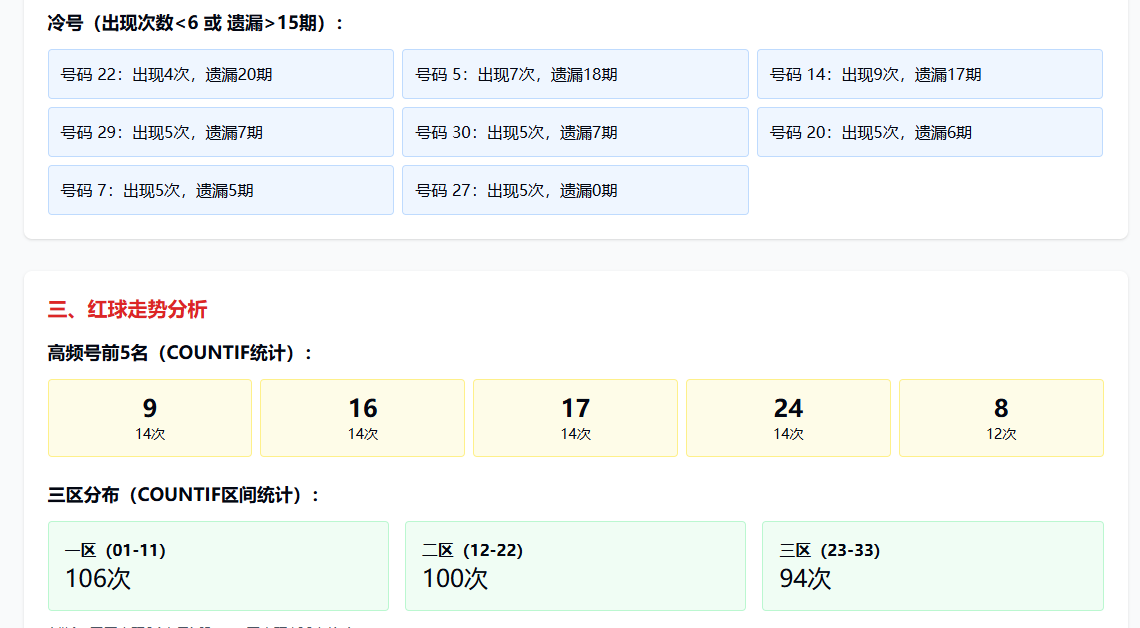1140x628 pixels.
Task: Select the number 8 tile showing 12次
Action: 1001,418
